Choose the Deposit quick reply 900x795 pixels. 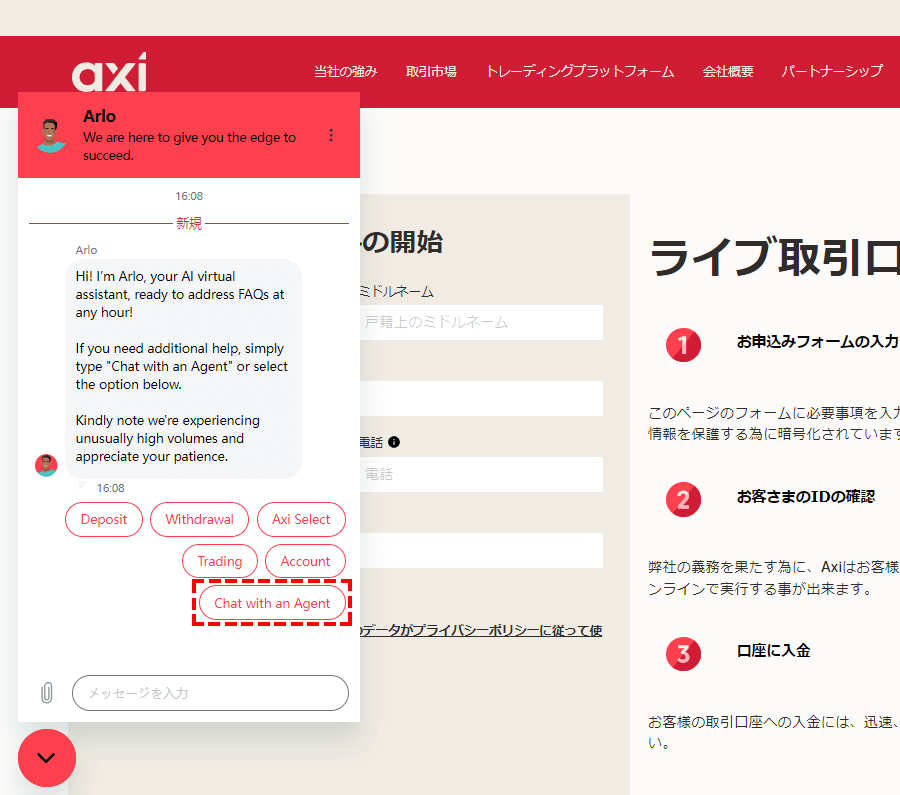(x=104, y=519)
